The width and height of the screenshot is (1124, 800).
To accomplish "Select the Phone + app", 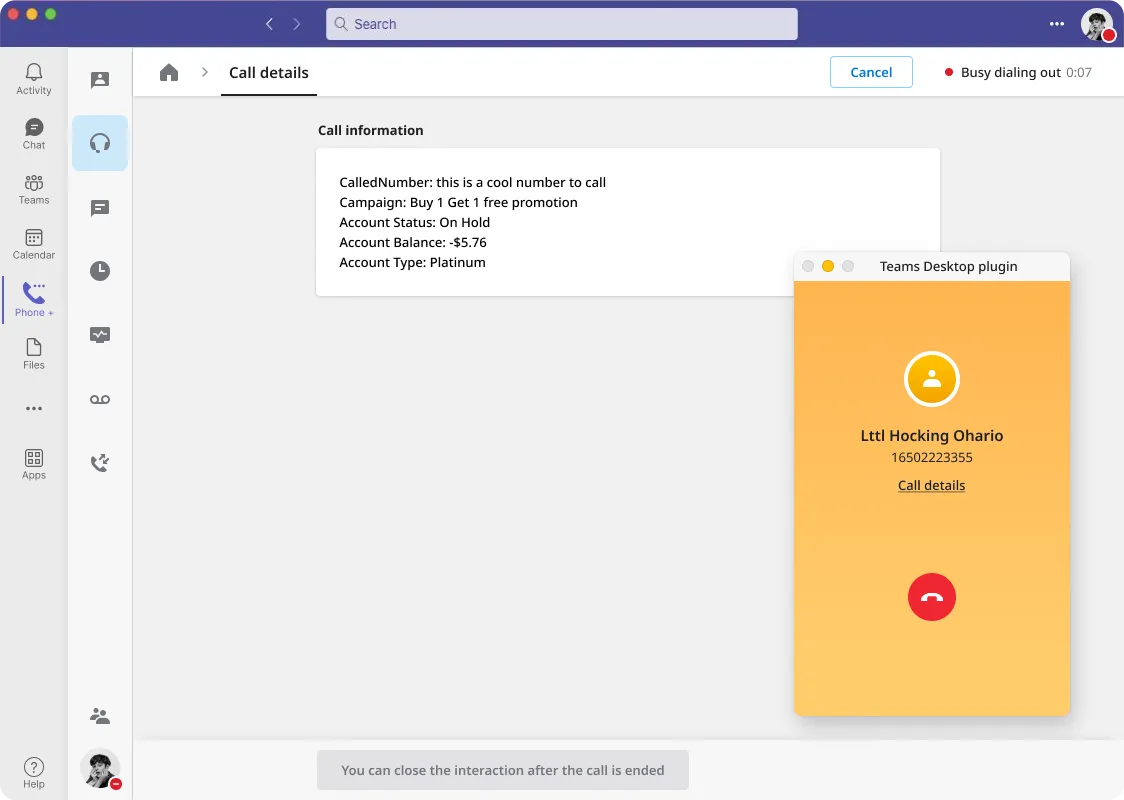I will 34,300.
